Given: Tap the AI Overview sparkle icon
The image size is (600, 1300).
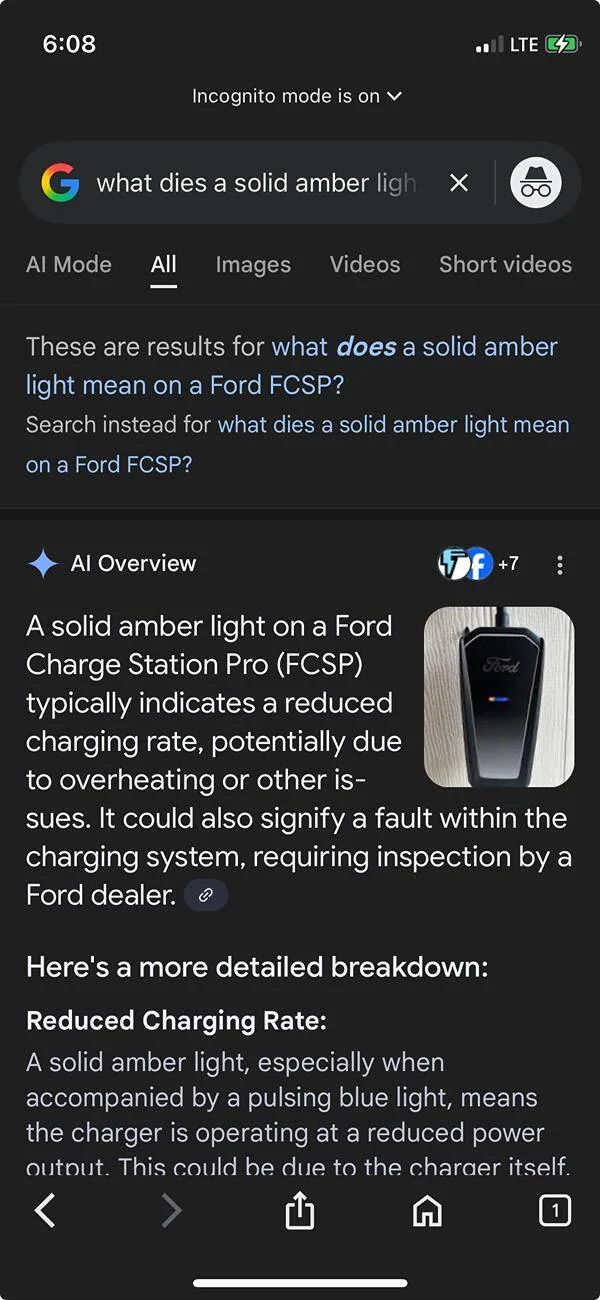Looking at the screenshot, I should pyautogui.click(x=43, y=564).
